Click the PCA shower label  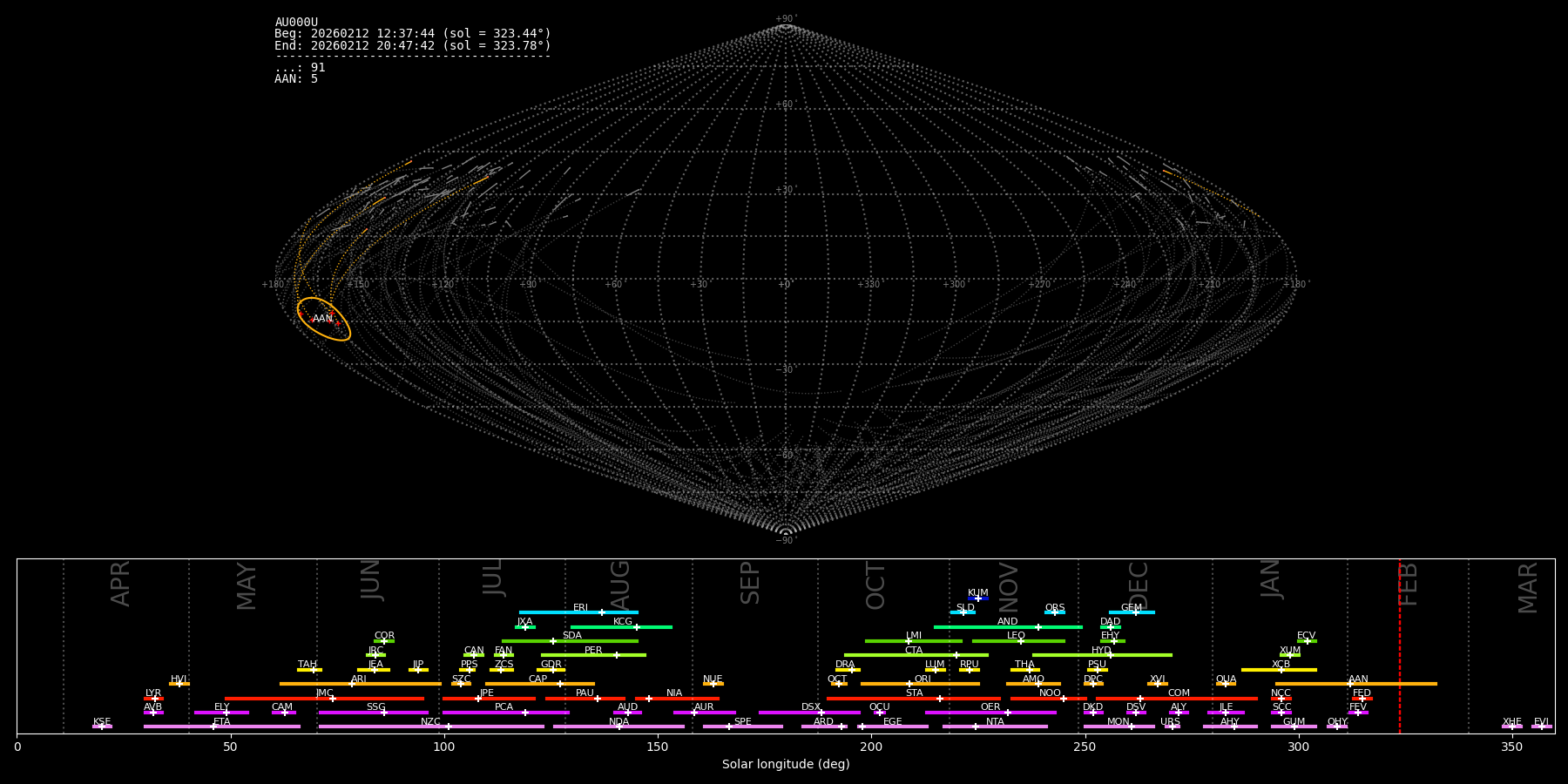click(504, 707)
